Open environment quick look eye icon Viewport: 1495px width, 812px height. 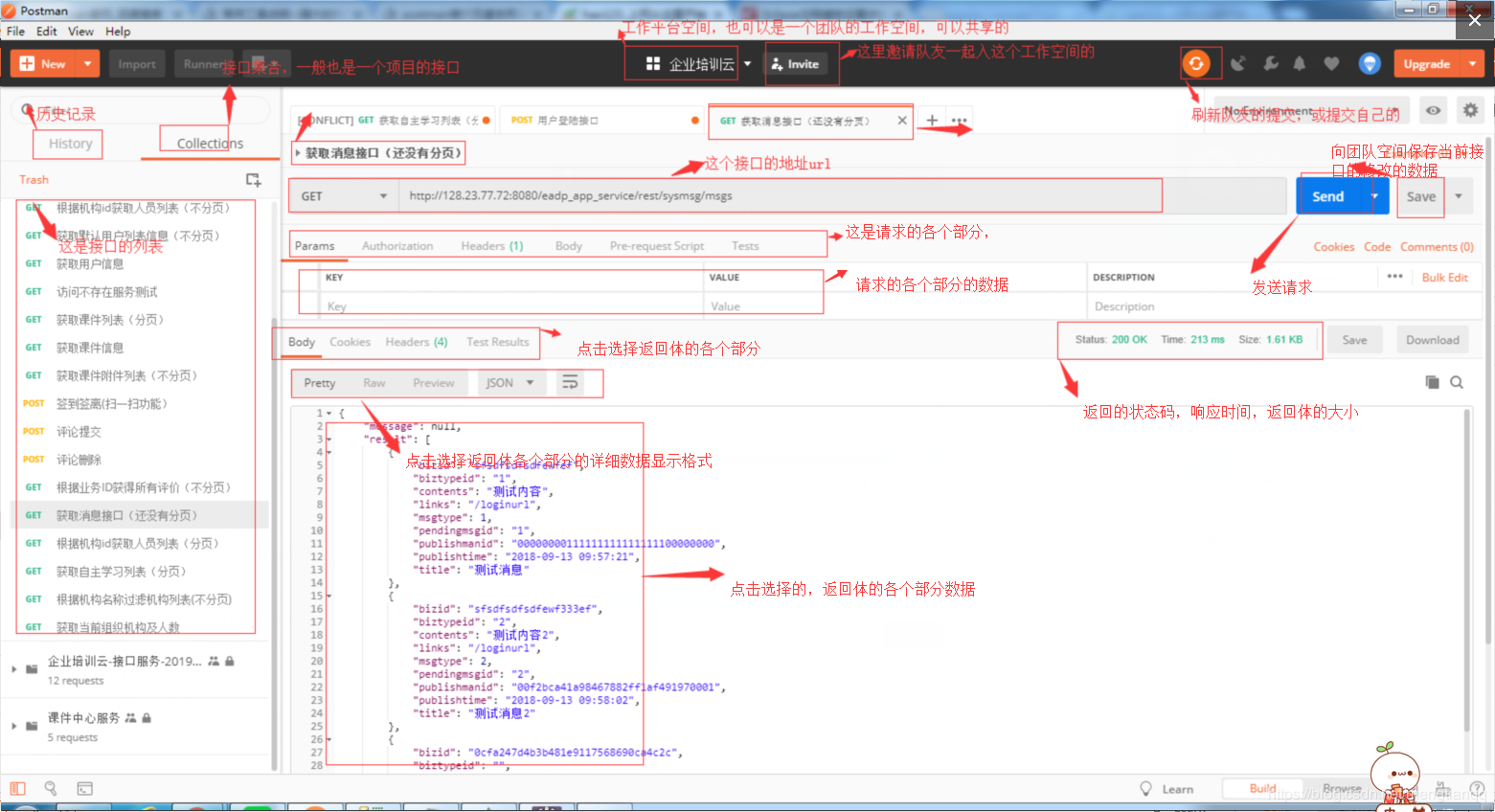tap(1433, 110)
